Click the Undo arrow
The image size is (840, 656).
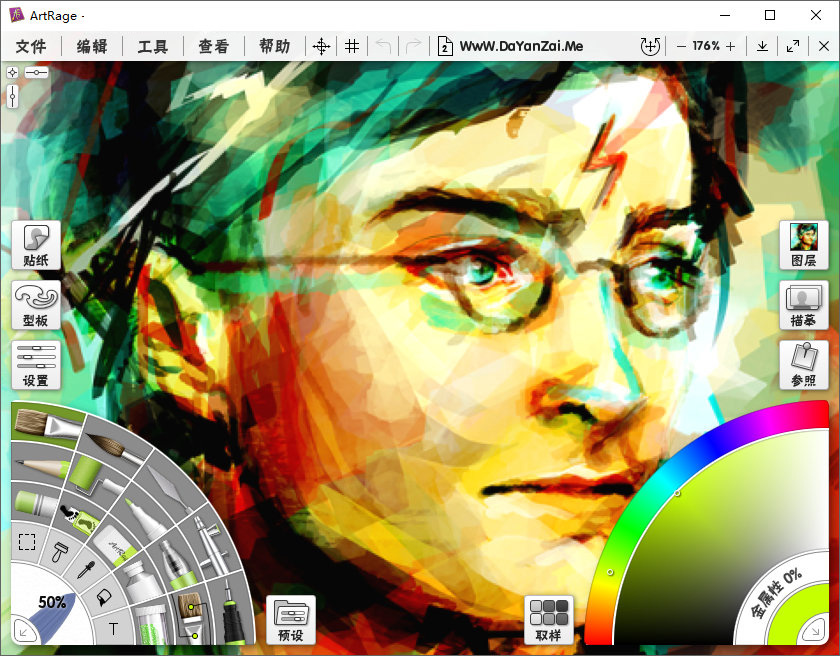383,47
